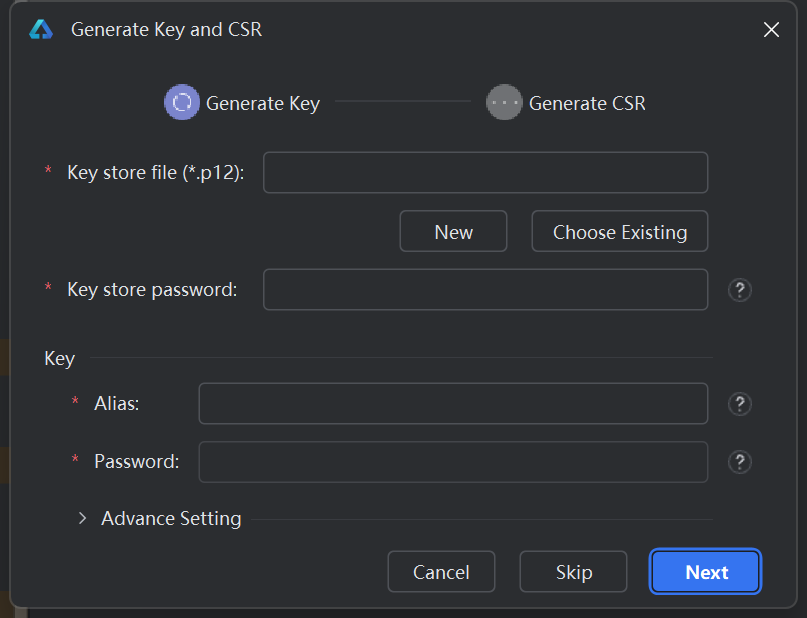The width and height of the screenshot is (807, 618).
Task: Open help icon beside Alias field
Action: (x=740, y=404)
